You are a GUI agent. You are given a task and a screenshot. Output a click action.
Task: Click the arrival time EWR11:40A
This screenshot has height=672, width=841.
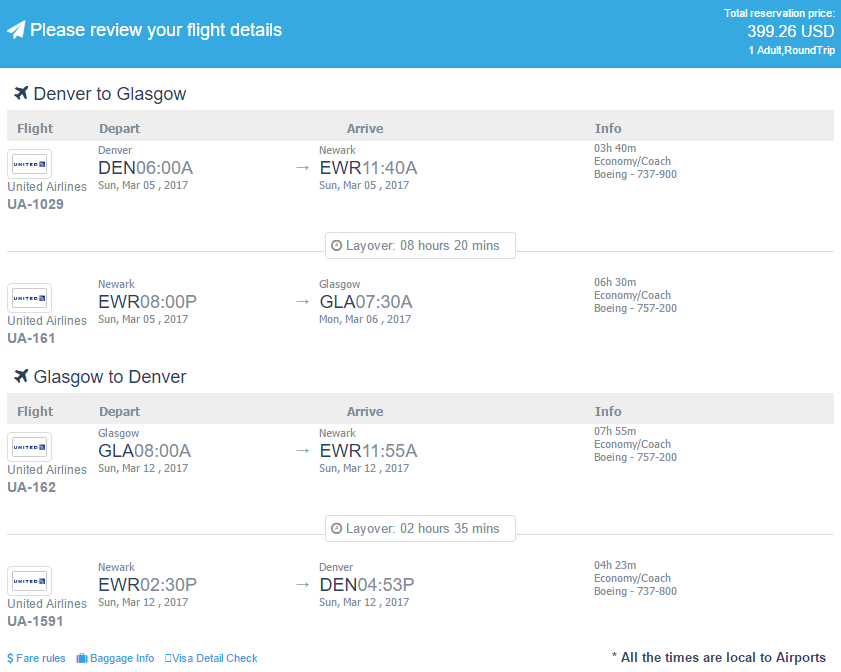click(x=368, y=168)
